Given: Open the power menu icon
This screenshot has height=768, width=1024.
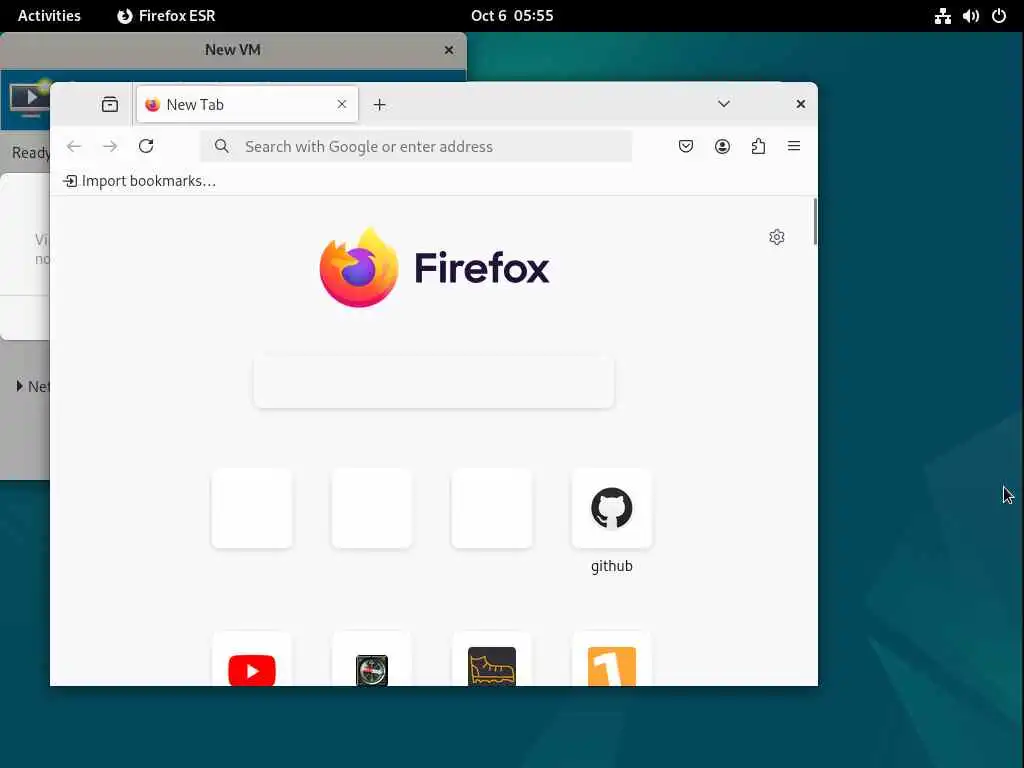Looking at the screenshot, I should tap(999, 16).
